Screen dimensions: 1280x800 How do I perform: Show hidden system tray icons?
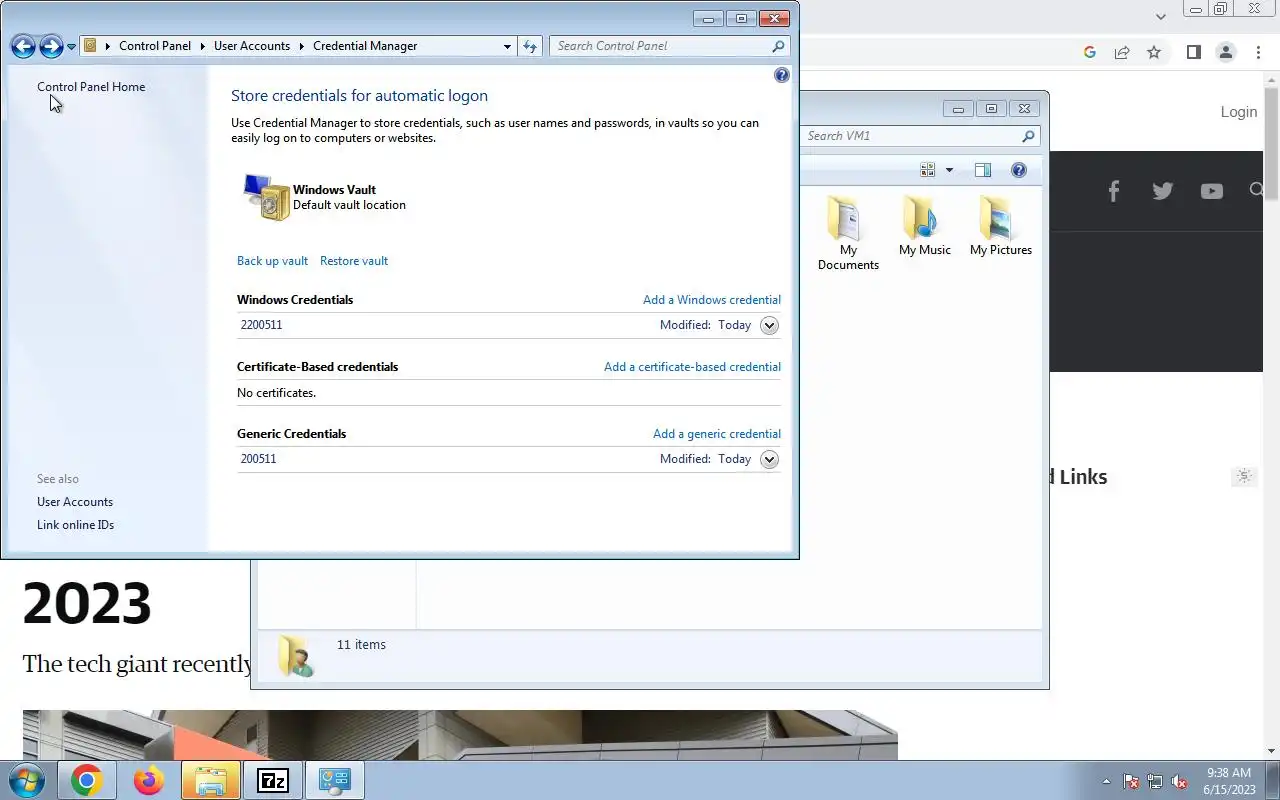click(x=1106, y=781)
